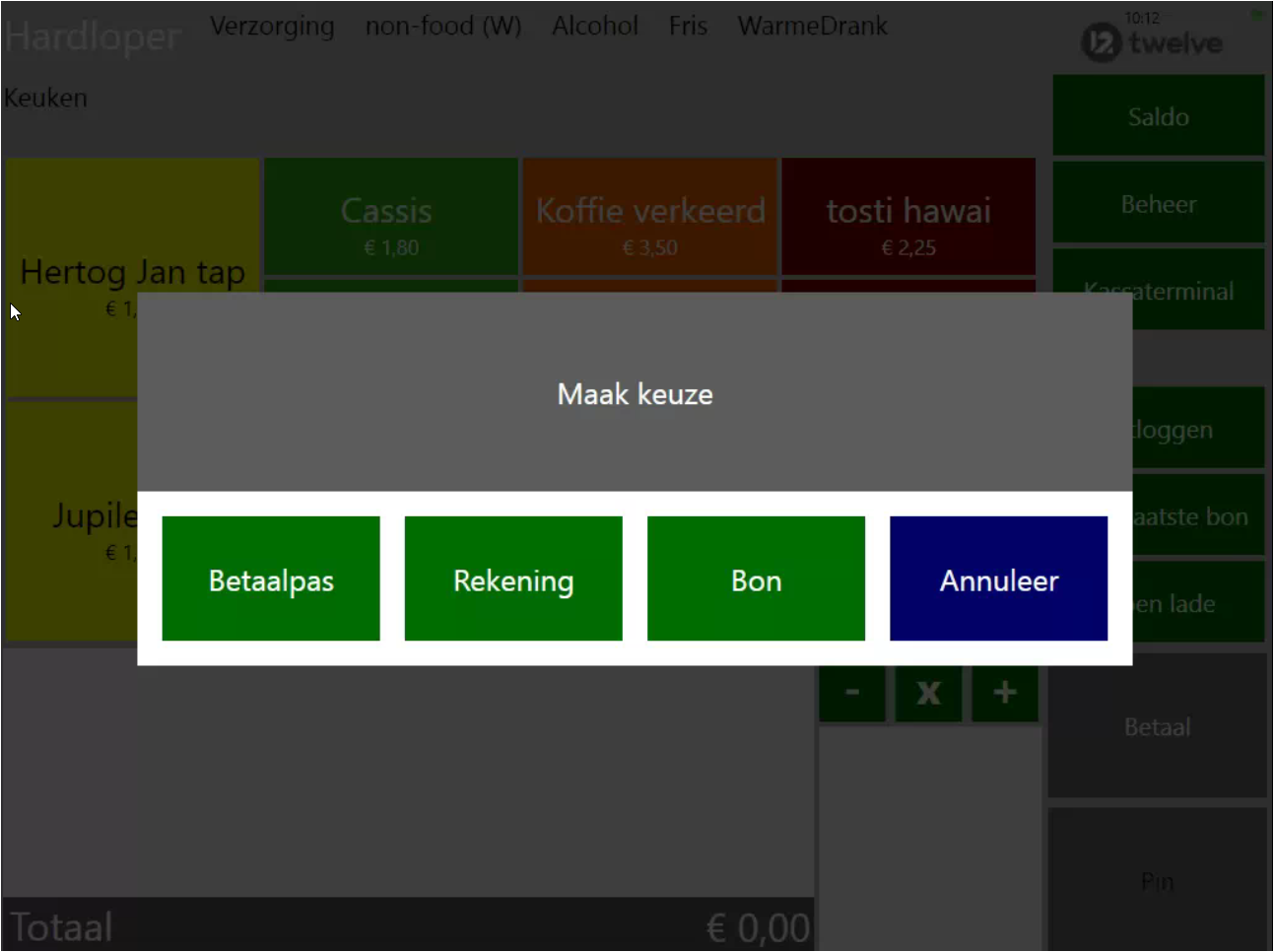This screenshot has height=952, width=1274.
Task: Select the Rekening payment option
Action: pyautogui.click(x=513, y=578)
